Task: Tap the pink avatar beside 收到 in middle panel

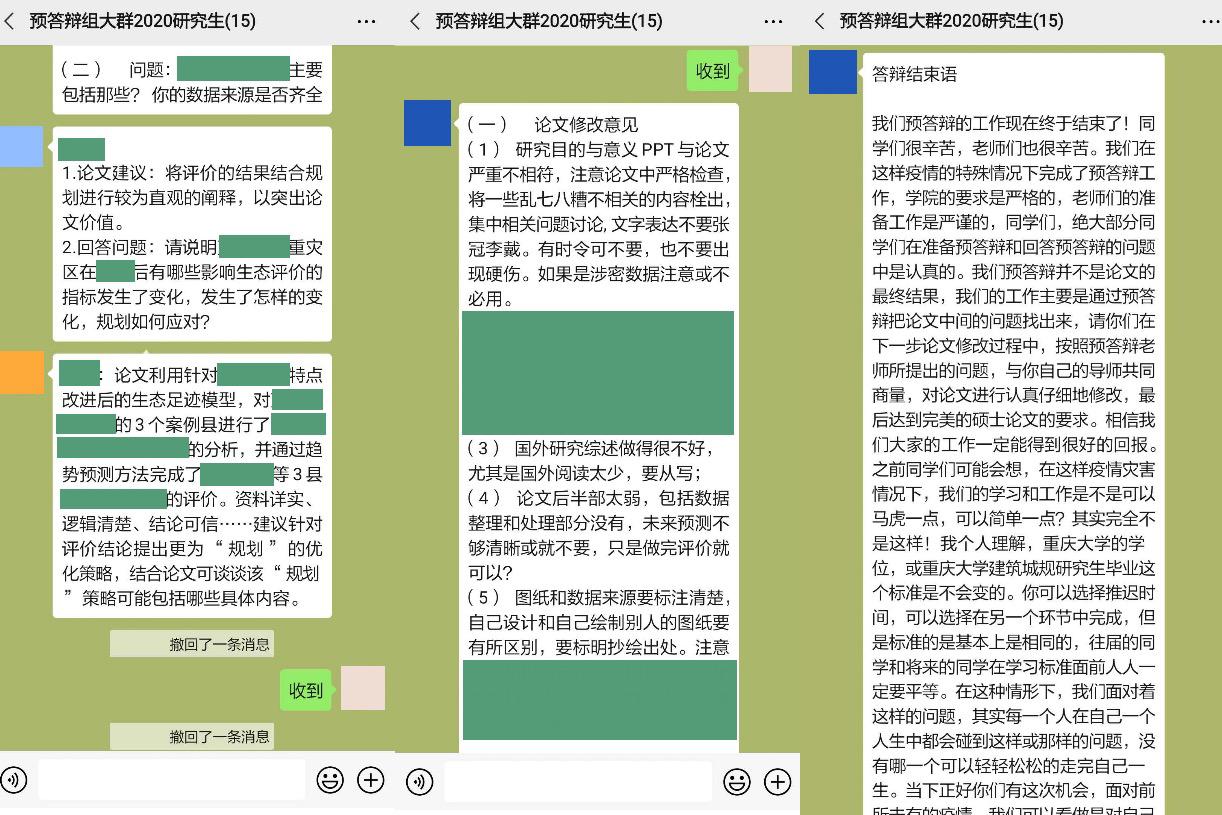Action: [x=770, y=69]
